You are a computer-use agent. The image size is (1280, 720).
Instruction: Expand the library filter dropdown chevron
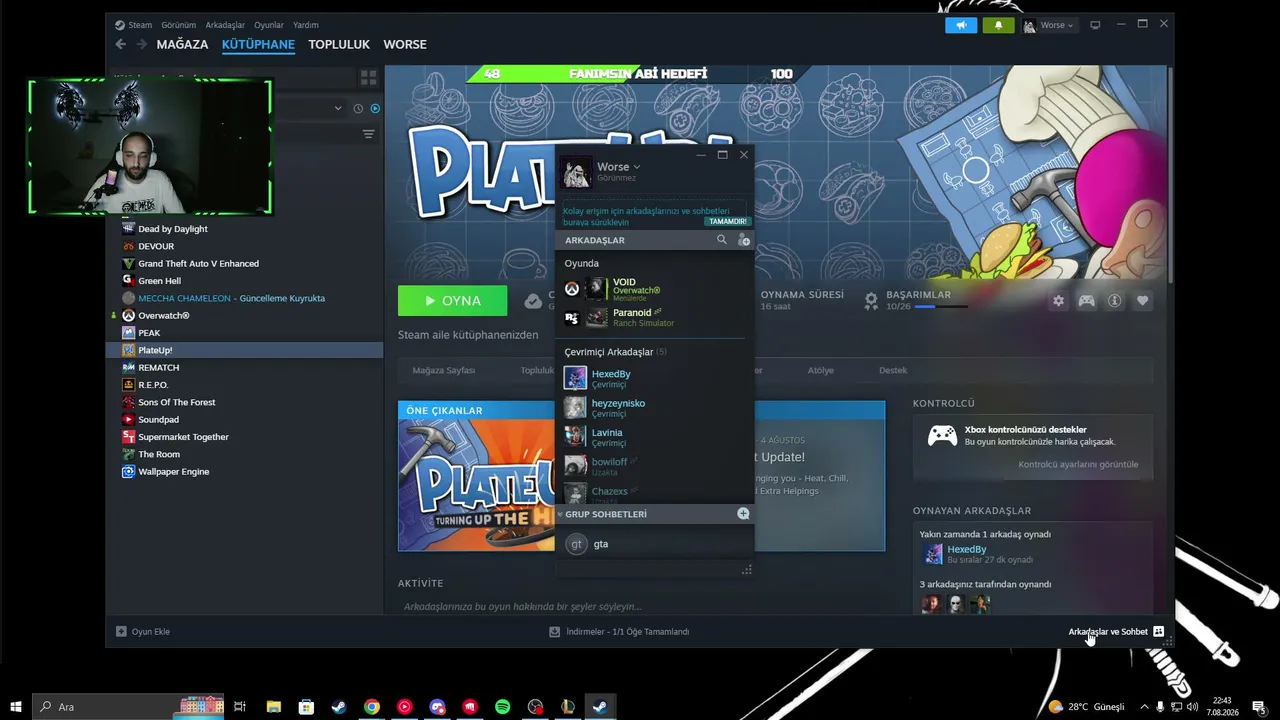tap(338, 108)
